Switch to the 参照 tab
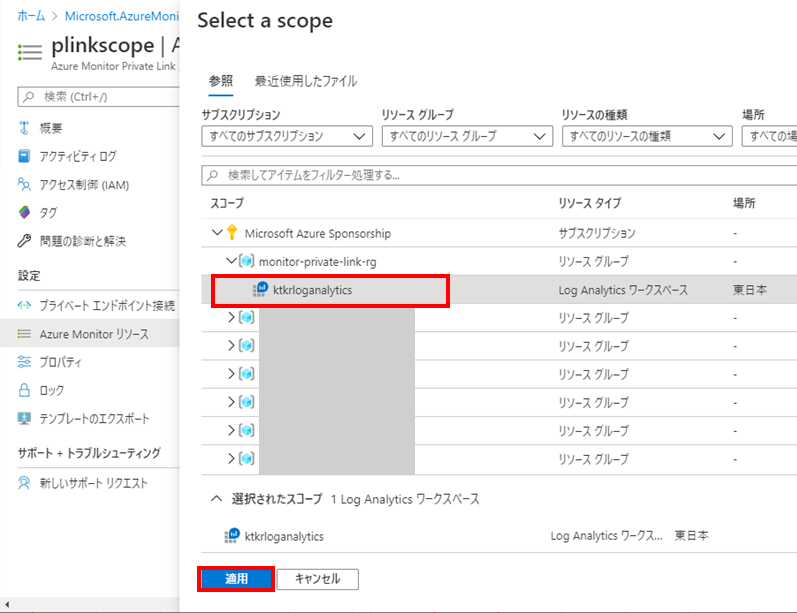 point(221,81)
